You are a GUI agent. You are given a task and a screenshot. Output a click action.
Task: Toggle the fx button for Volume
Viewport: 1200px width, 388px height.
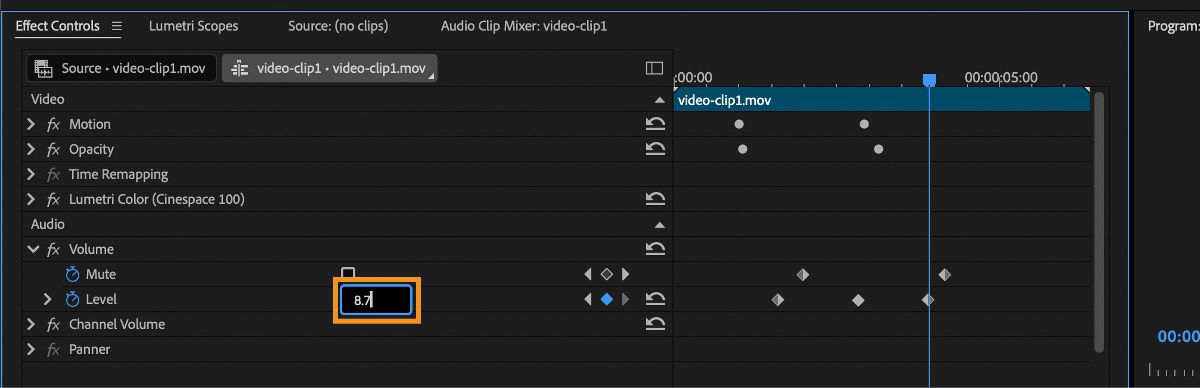(53, 249)
